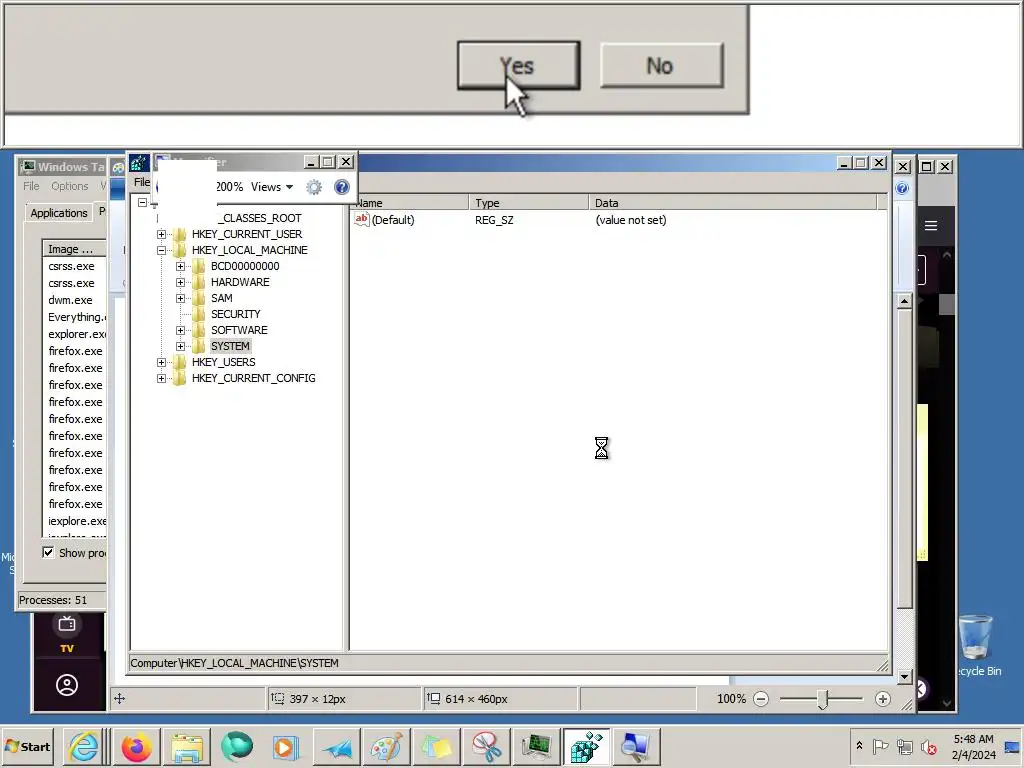This screenshot has width=1024, height=768.
Task: Select the BCD00000000 key
Action: coord(245,266)
